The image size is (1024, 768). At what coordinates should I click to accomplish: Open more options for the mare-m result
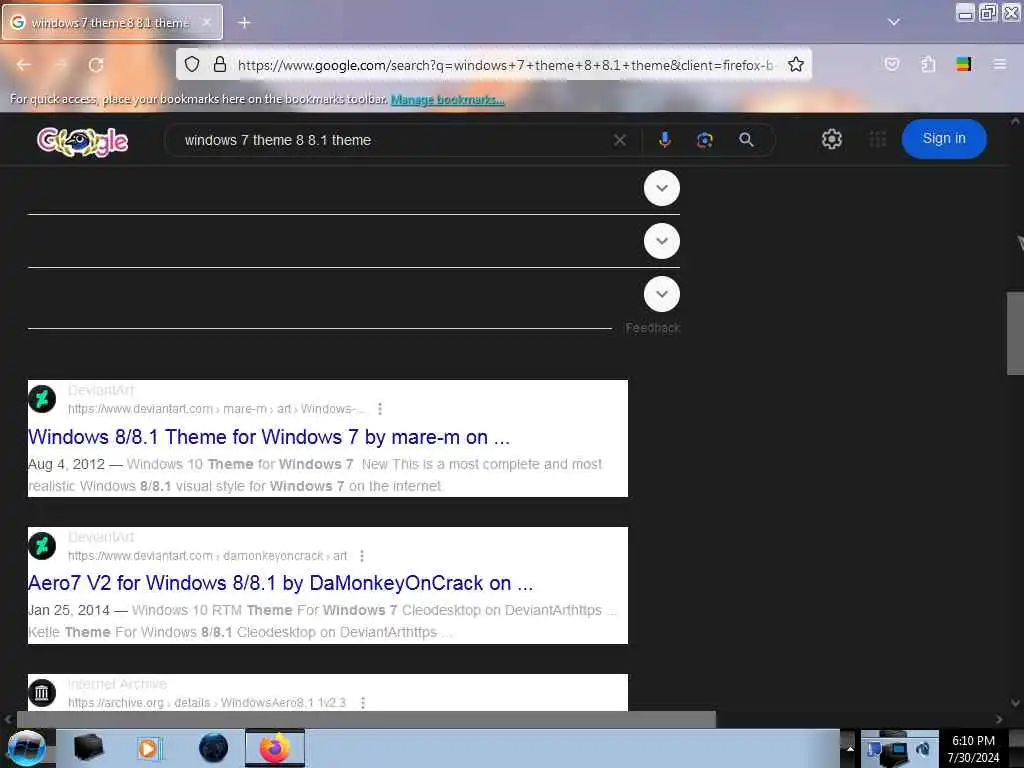[379, 409]
